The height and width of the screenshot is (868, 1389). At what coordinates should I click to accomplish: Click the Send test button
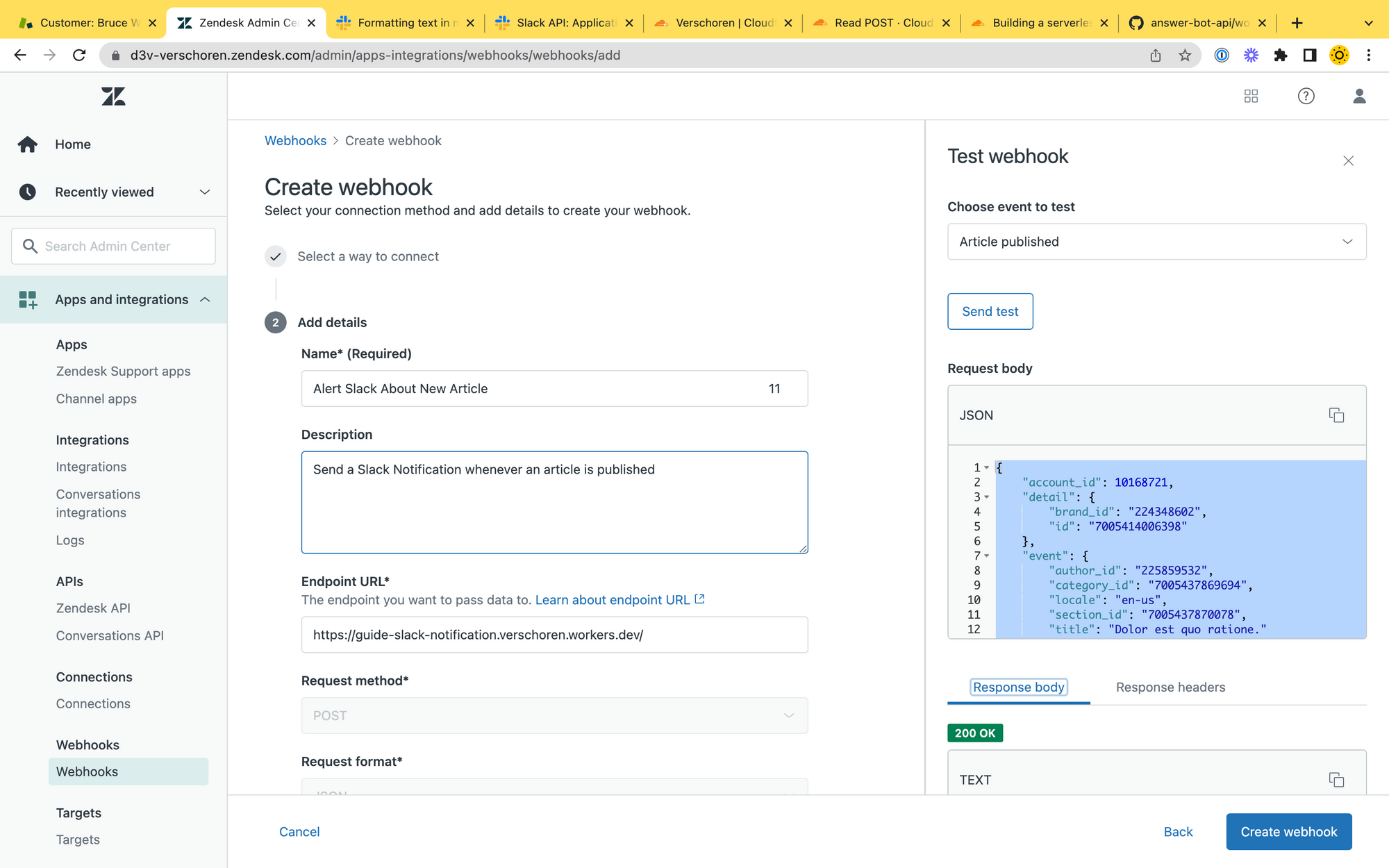(990, 311)
